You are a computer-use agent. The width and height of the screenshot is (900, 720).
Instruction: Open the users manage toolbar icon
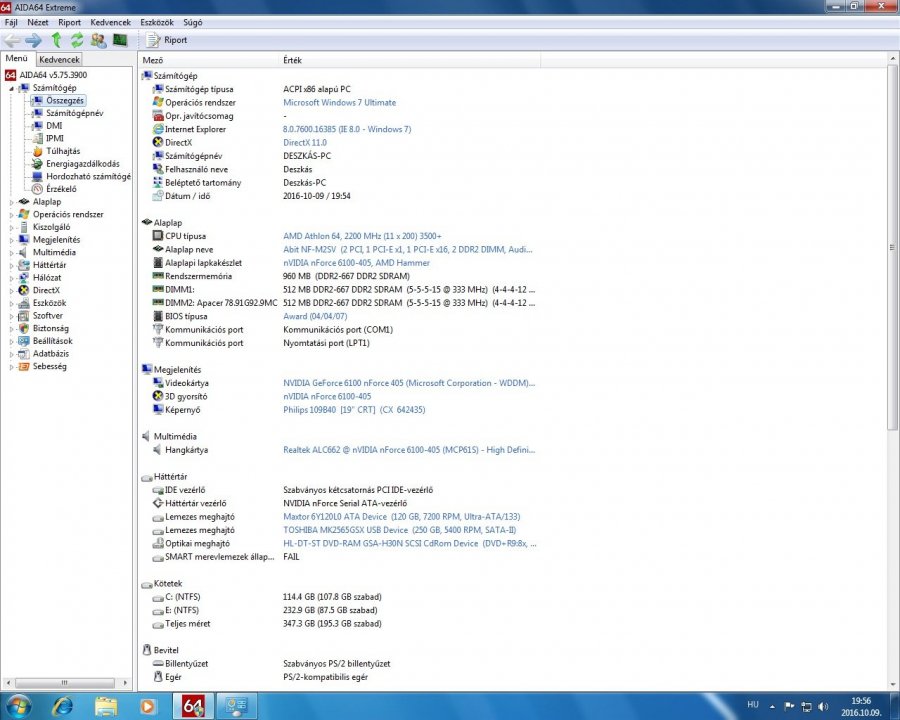tap(98, 40)
